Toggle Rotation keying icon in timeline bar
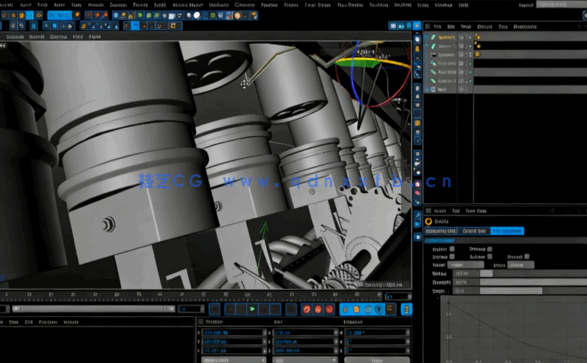The height and width of the screenshot is (363, 587). pyautogui.click(x=368, y=309)
